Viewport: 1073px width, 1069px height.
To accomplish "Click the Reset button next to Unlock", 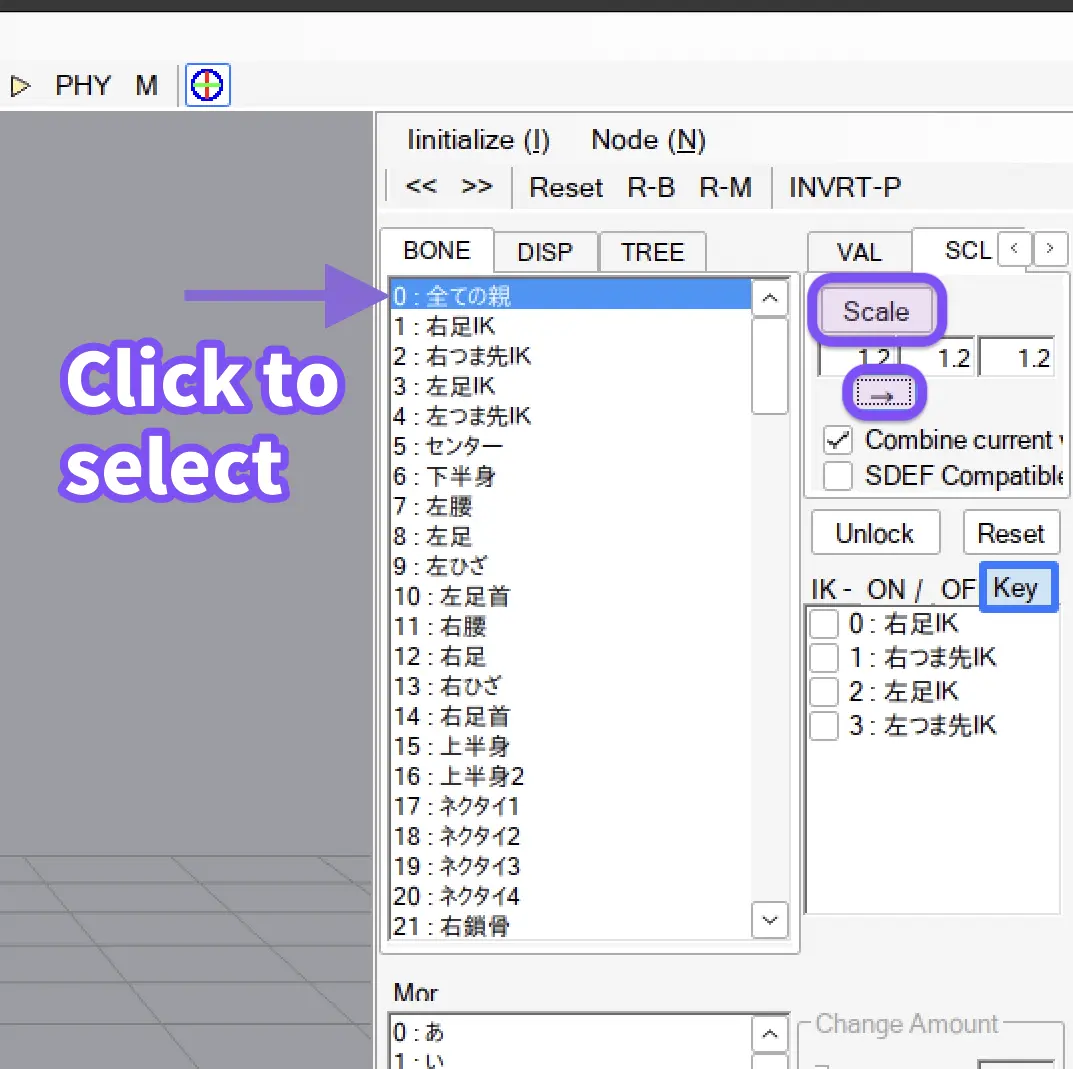I will click(x=1011, y=532).
